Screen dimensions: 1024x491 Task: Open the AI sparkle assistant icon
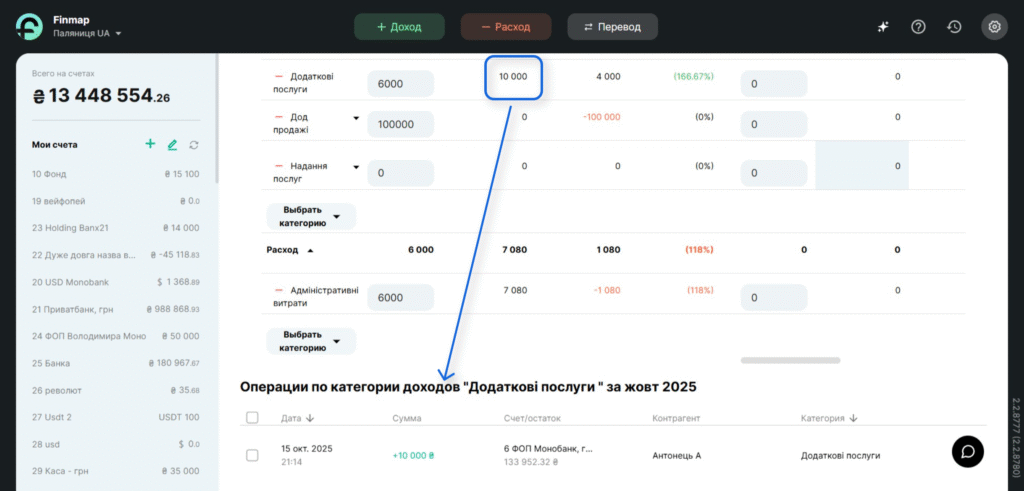(x=883, y=27)
